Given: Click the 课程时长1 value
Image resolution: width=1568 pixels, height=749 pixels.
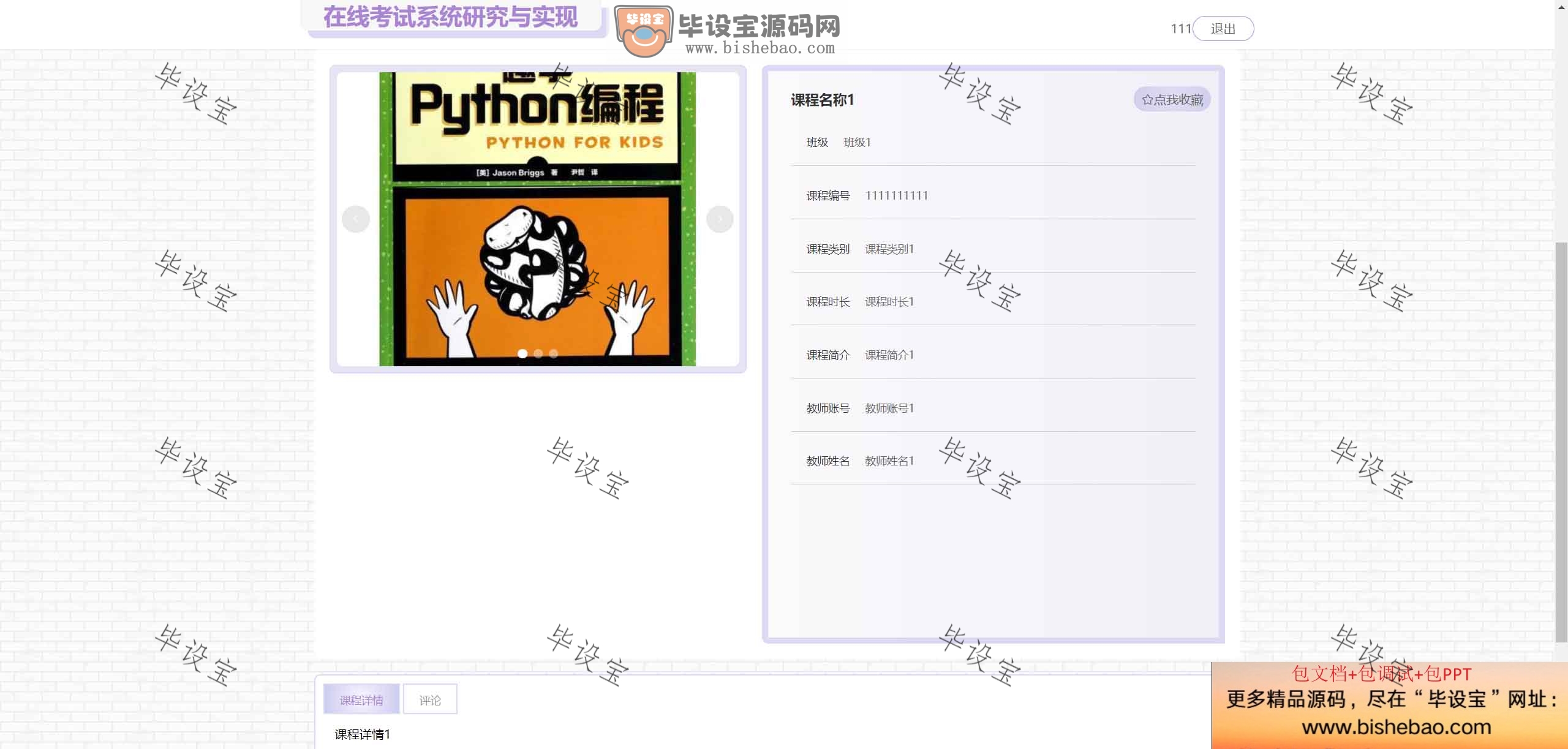Looking at the screenshot, I should point(889,302).
